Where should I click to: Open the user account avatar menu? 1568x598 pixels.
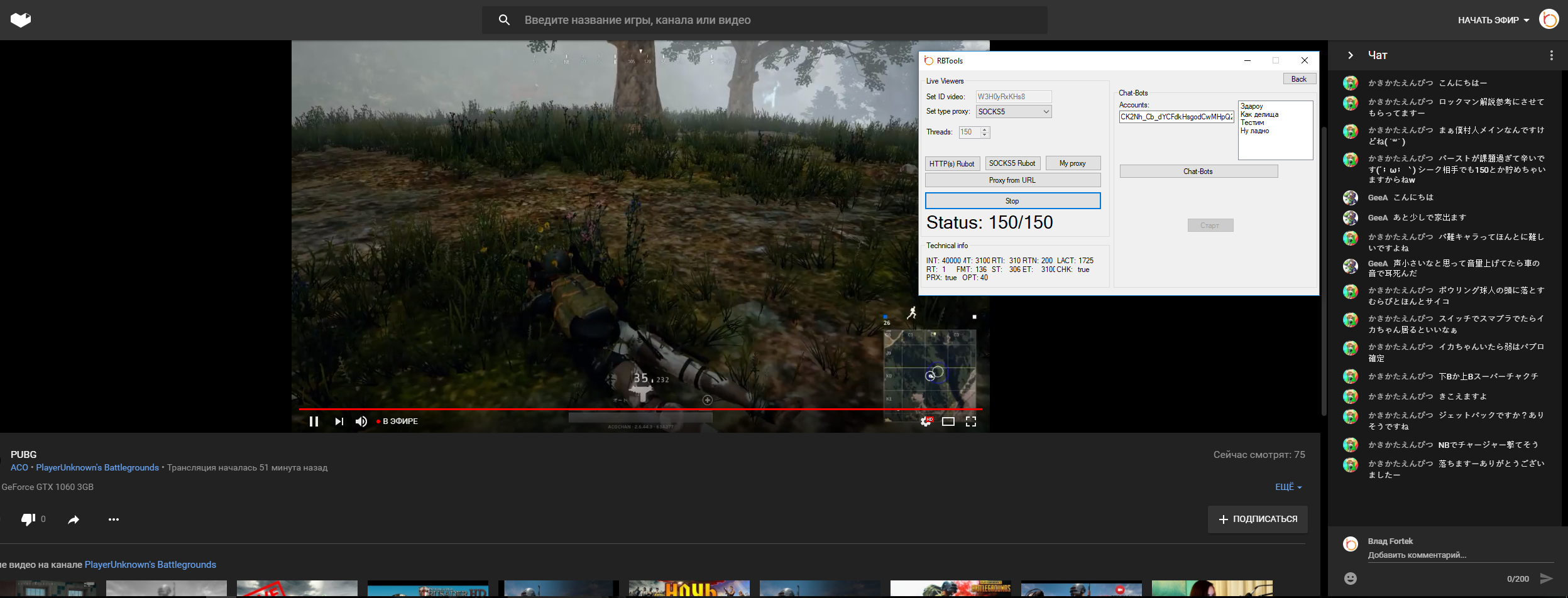click(x=1549, y=19)
